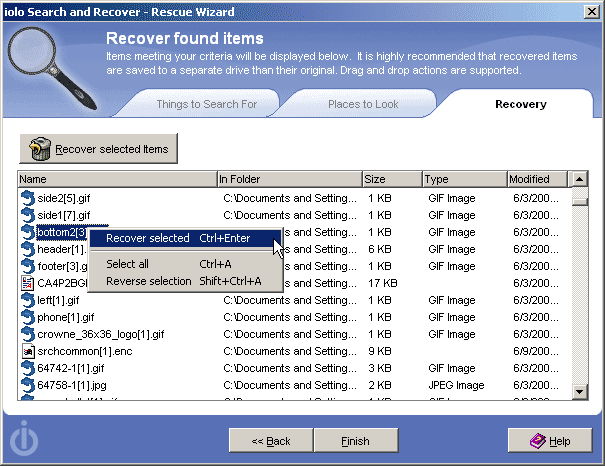Go back with the Back button
The image size is (605, 466).
click(x=270, y=441)
